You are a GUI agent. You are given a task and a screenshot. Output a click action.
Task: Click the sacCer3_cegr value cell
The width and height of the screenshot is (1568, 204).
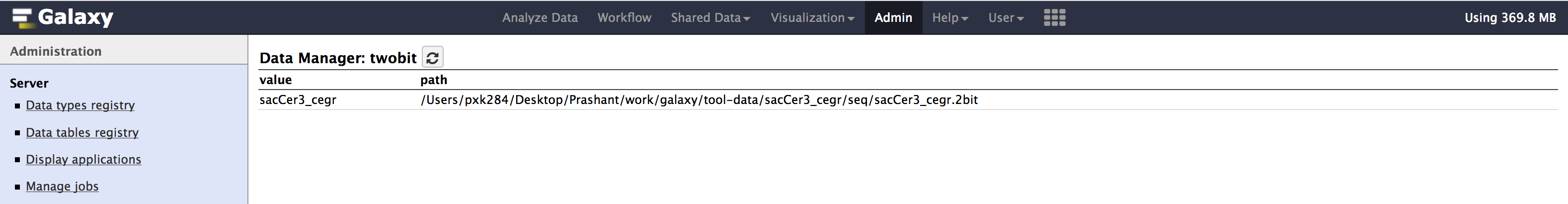(298, 100)
